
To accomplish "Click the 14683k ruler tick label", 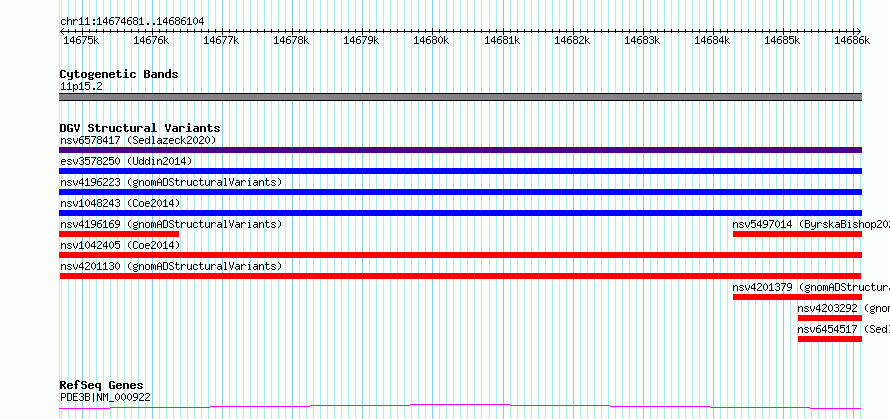I will click(x=642, y=40).
